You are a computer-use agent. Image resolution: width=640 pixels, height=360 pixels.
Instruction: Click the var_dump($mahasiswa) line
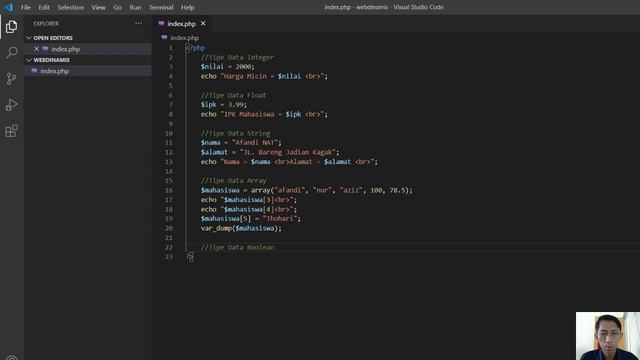pyautogui.click(x=241, y=228)
